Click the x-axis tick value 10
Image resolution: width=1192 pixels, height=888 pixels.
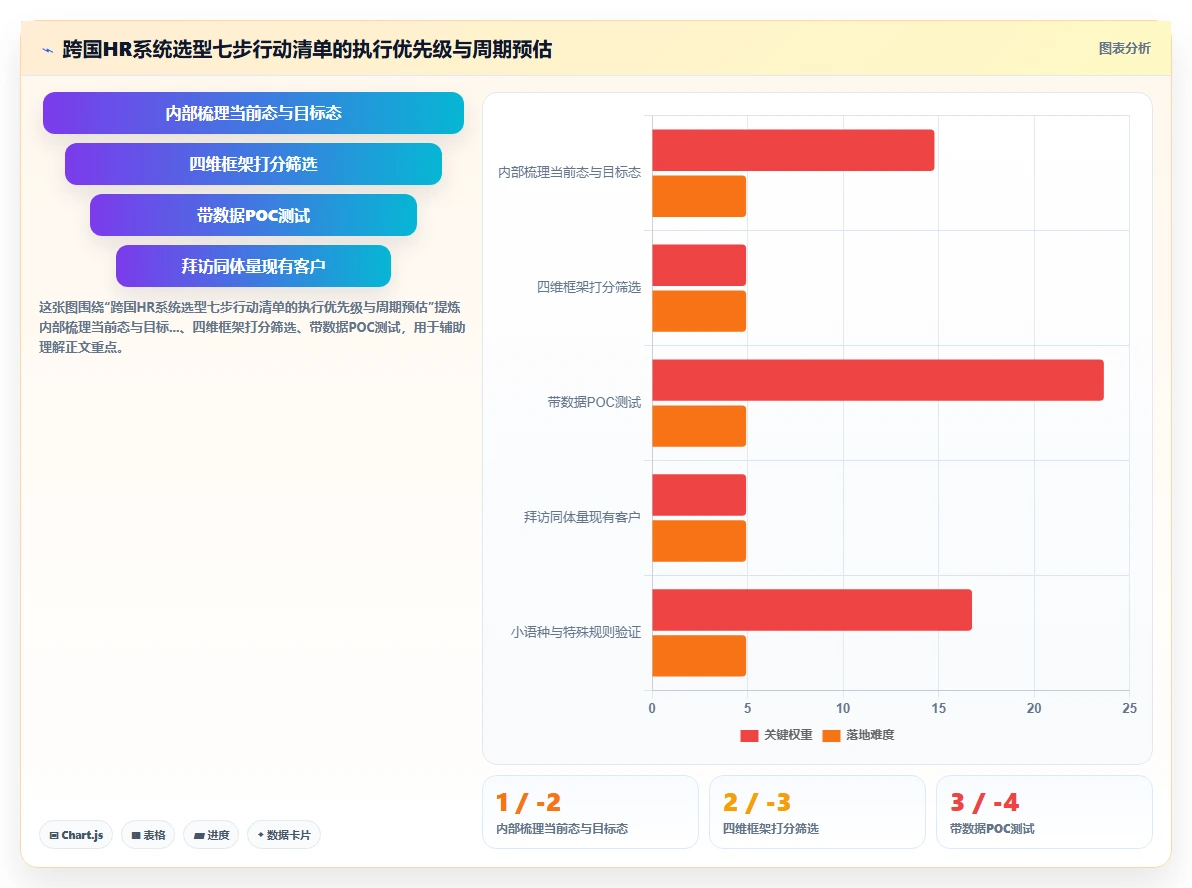point(843,708)
